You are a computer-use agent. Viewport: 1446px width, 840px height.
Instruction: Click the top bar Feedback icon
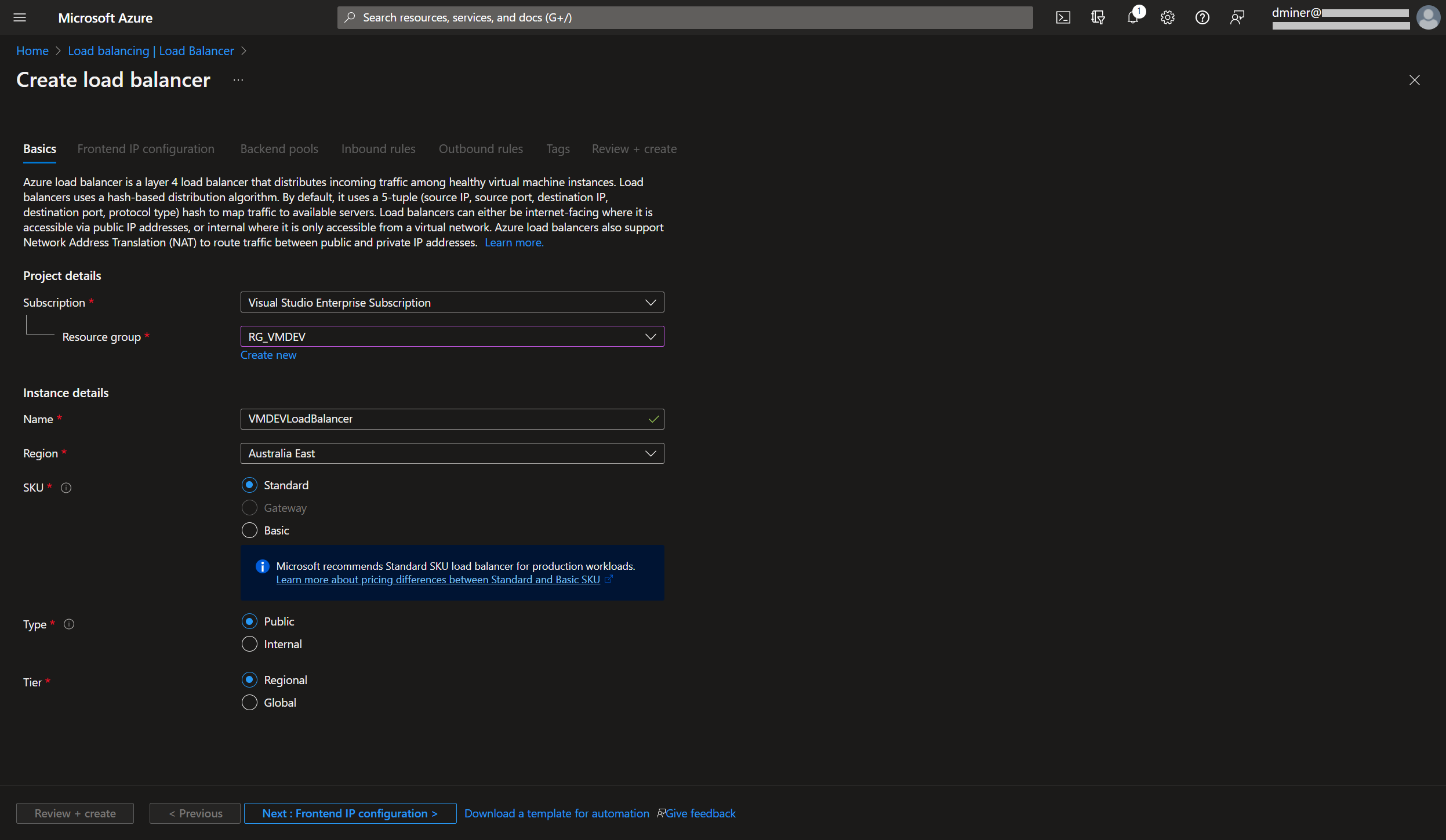point(1237,17)
